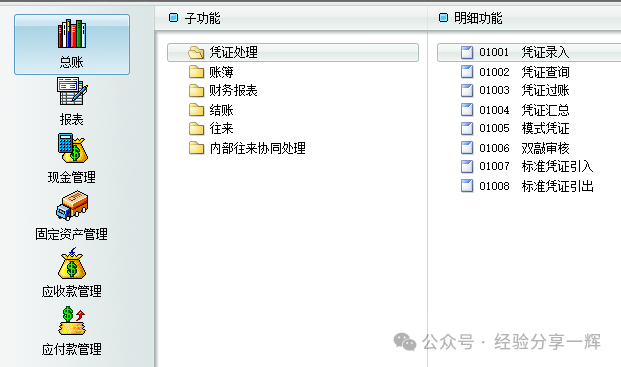This screenshot has height=367, width=621.
Task: Open 01008 标准凭证引出 function
Action: [527, 186]
